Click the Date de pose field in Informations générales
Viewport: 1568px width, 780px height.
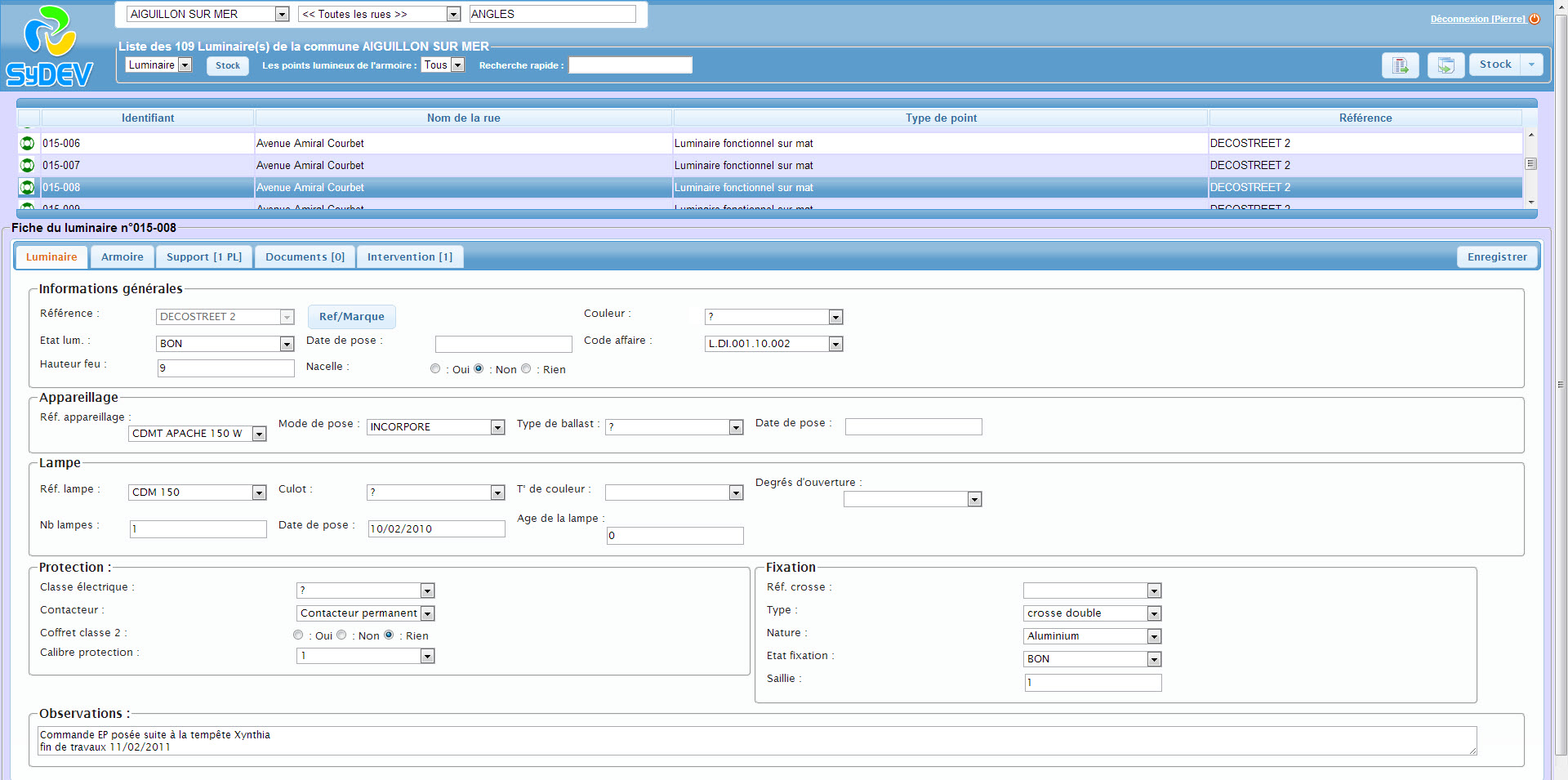[503, 344]
